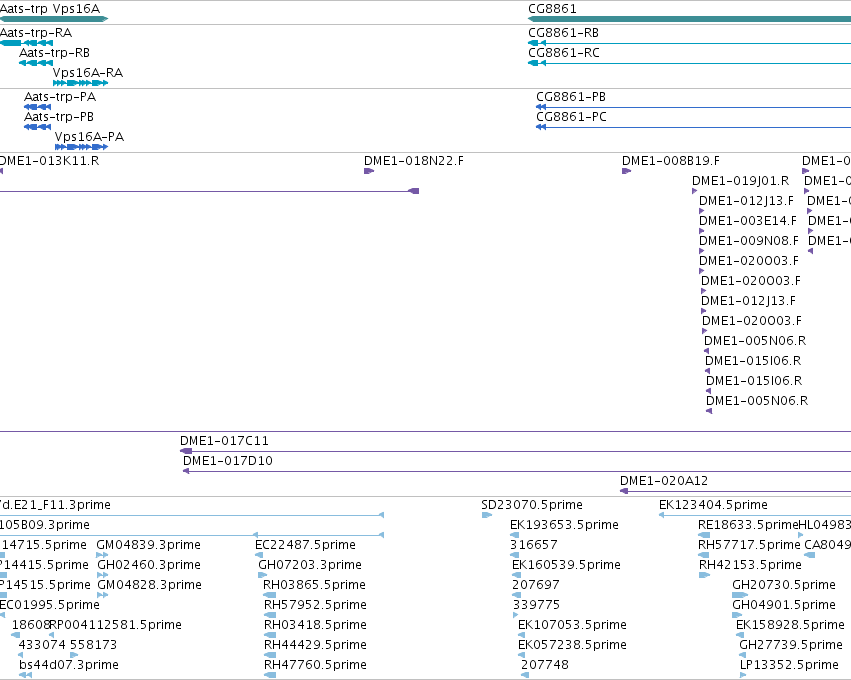
Task: Open the RH57952.5prime EST label
Action: (x=315, y=605)
